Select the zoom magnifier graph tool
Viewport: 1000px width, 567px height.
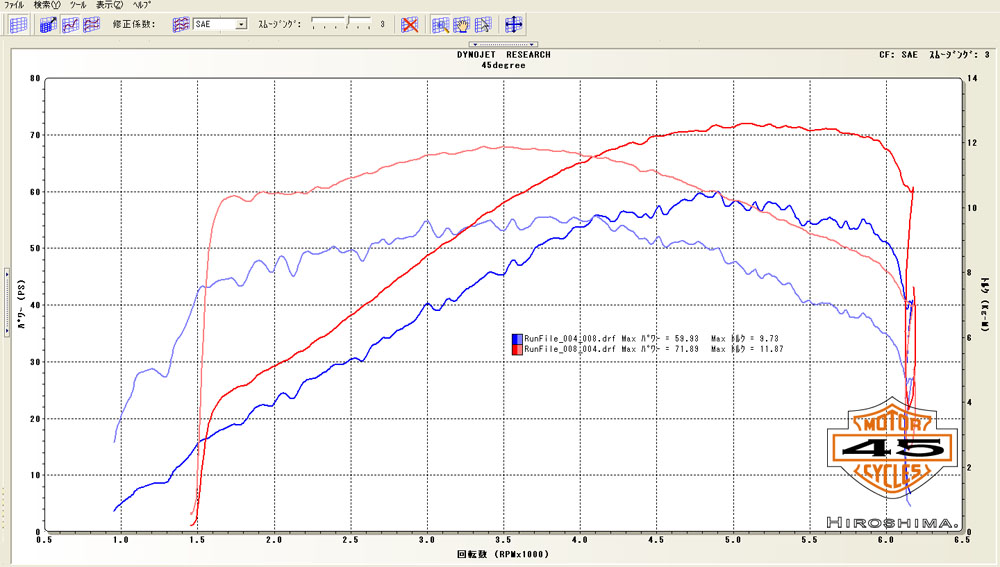(x=441, y=24)
